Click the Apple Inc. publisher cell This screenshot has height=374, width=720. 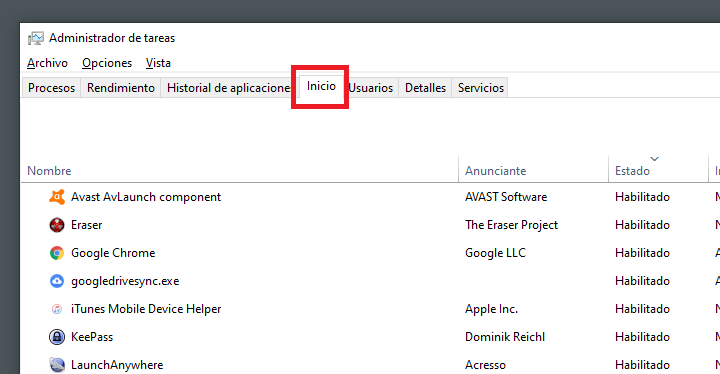(491, 309)
